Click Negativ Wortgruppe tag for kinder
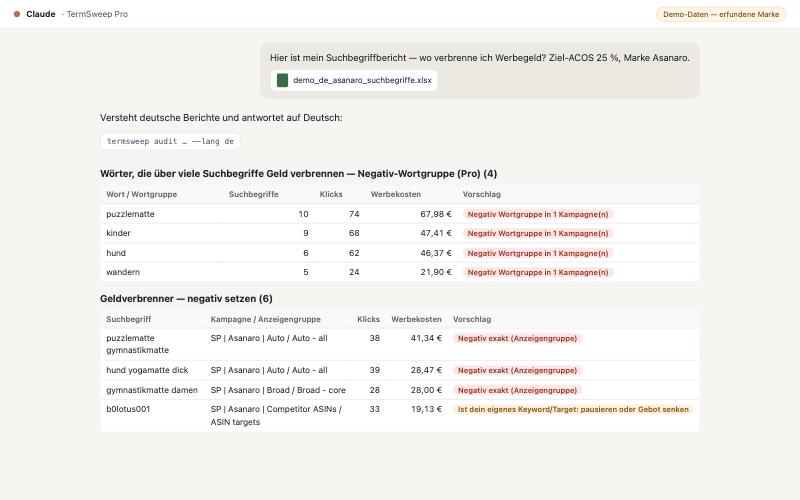The width and height of the screenshot is (800, 500). (538, 233)
